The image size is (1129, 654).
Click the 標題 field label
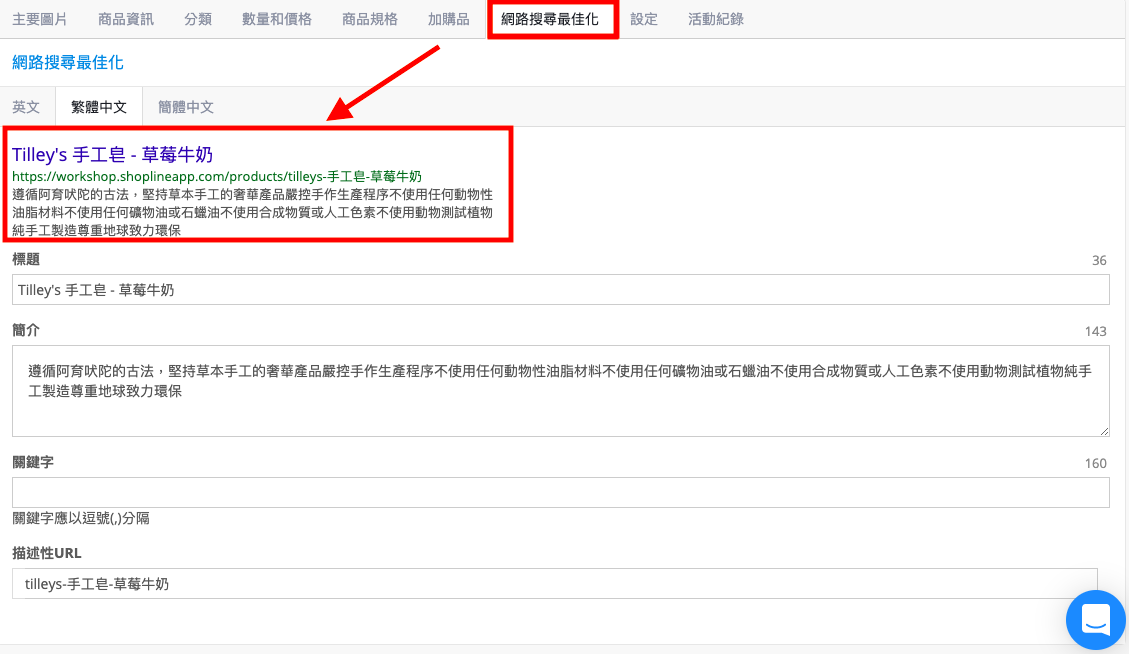[x=26, y=259]
